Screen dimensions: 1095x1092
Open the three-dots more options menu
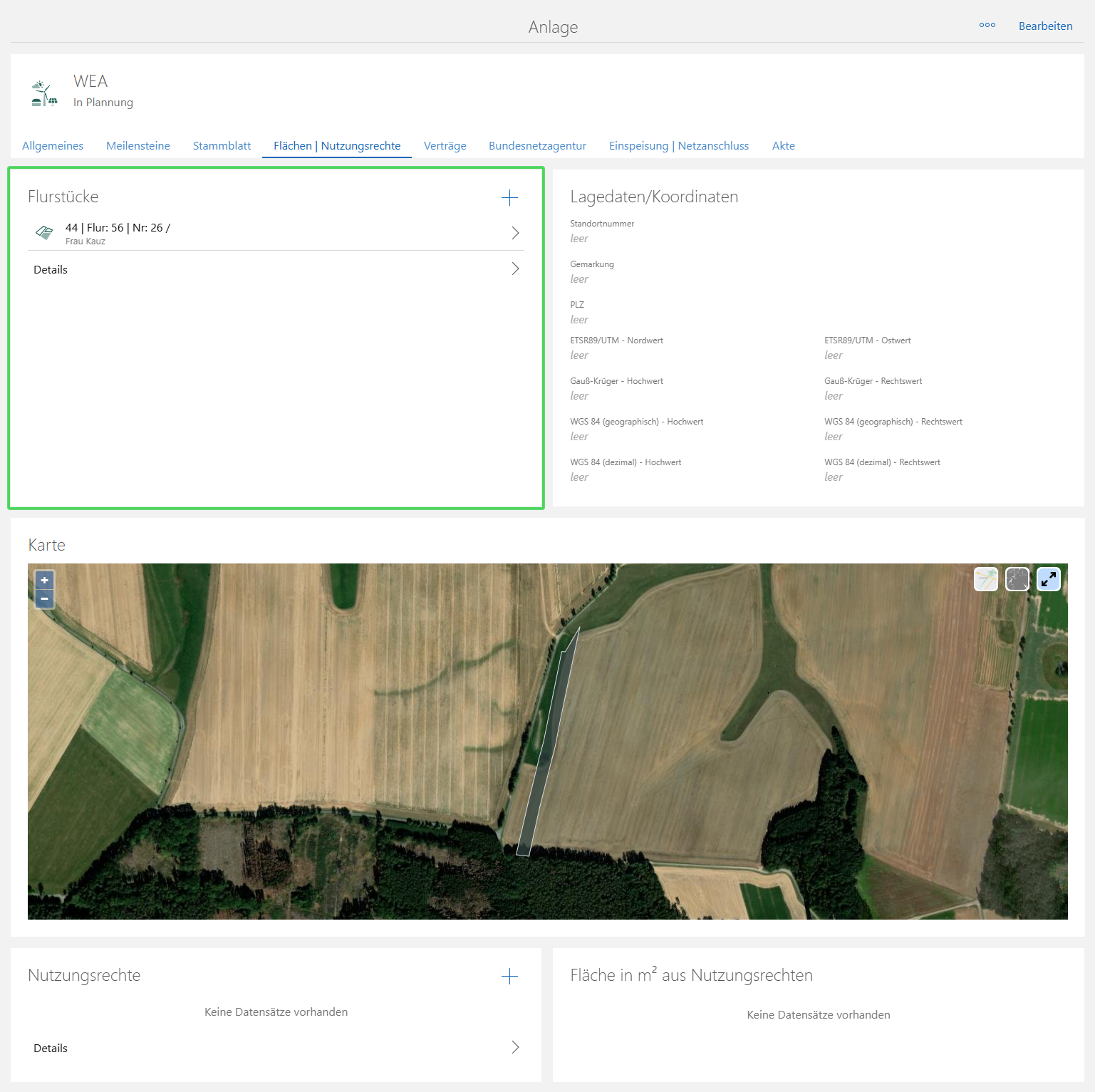click(x=987, y=26)
